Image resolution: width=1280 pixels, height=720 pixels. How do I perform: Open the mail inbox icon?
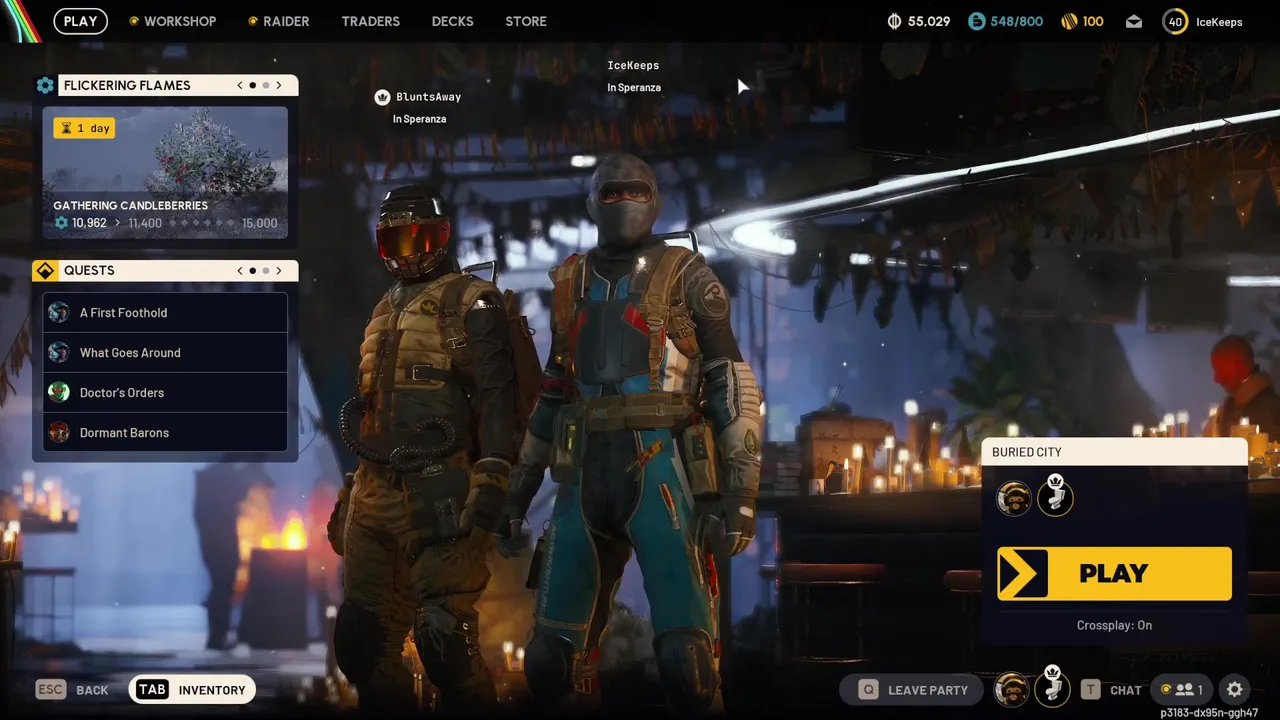click(x=1134, y=21)
